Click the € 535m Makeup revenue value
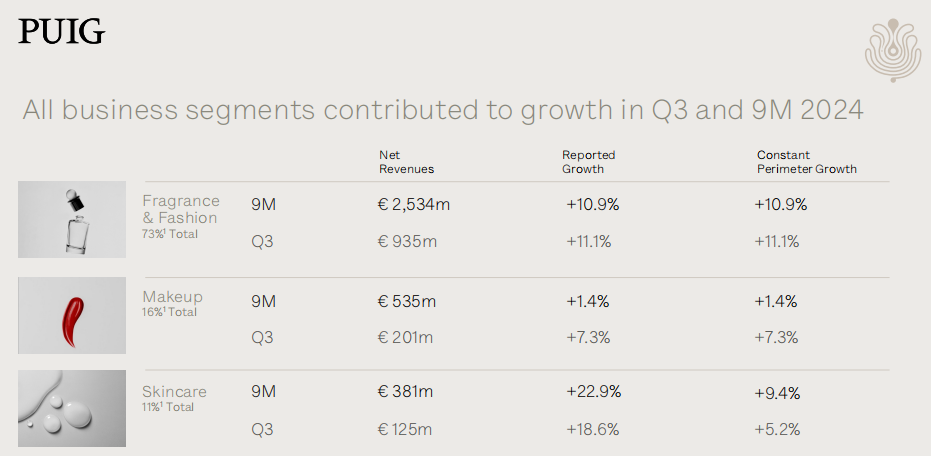931x456 pixels. pyautogui.click(x=406, y=301)
